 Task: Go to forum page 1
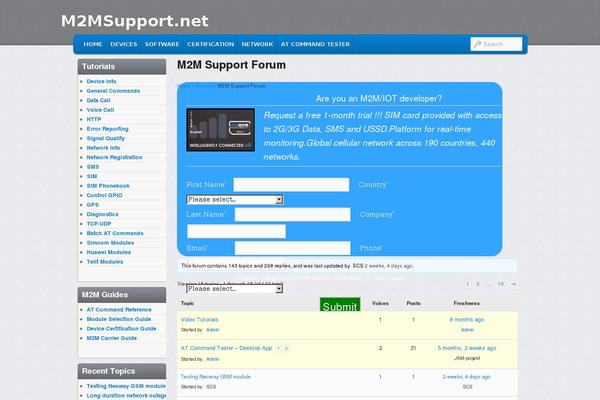467,284
